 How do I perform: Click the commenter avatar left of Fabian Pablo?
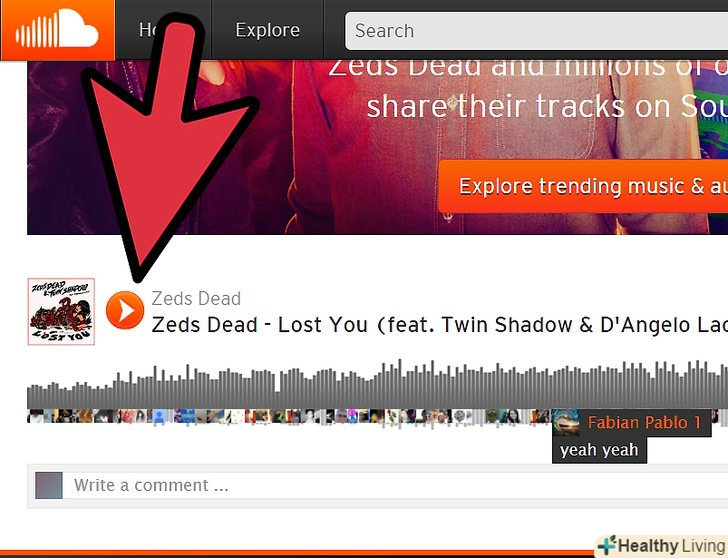pyautogui.click(x=540, y=416)
